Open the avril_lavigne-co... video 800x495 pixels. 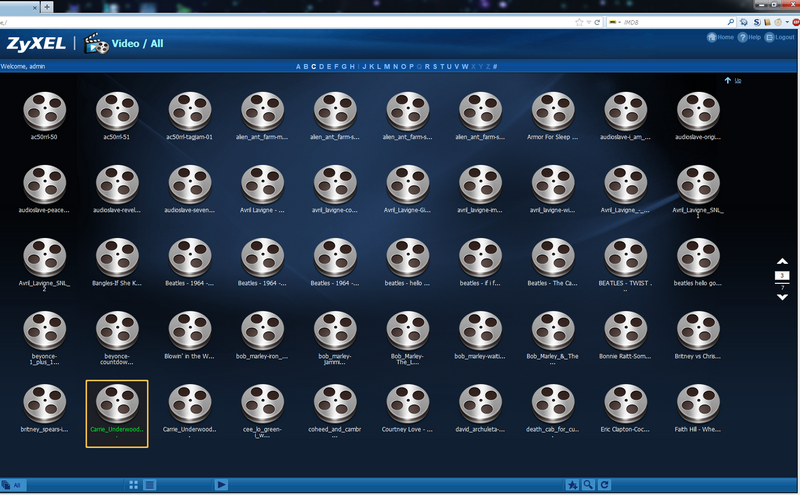pyautogui.click(x=335, y=189)
